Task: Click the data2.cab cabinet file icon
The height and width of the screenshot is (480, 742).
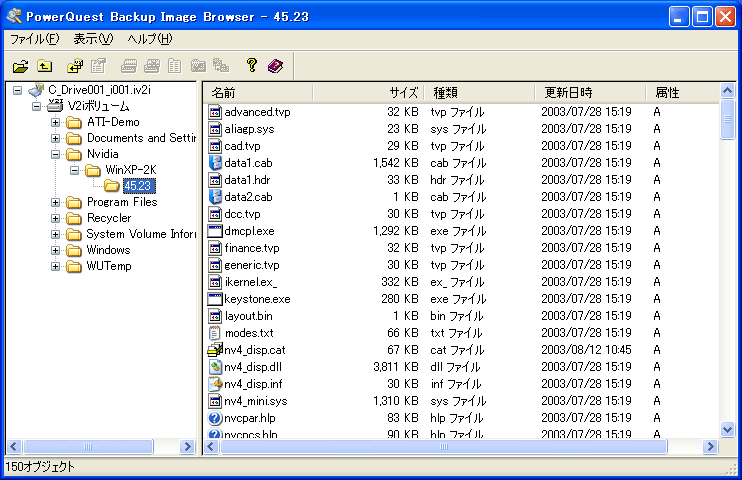Action: tap(215, 197)
